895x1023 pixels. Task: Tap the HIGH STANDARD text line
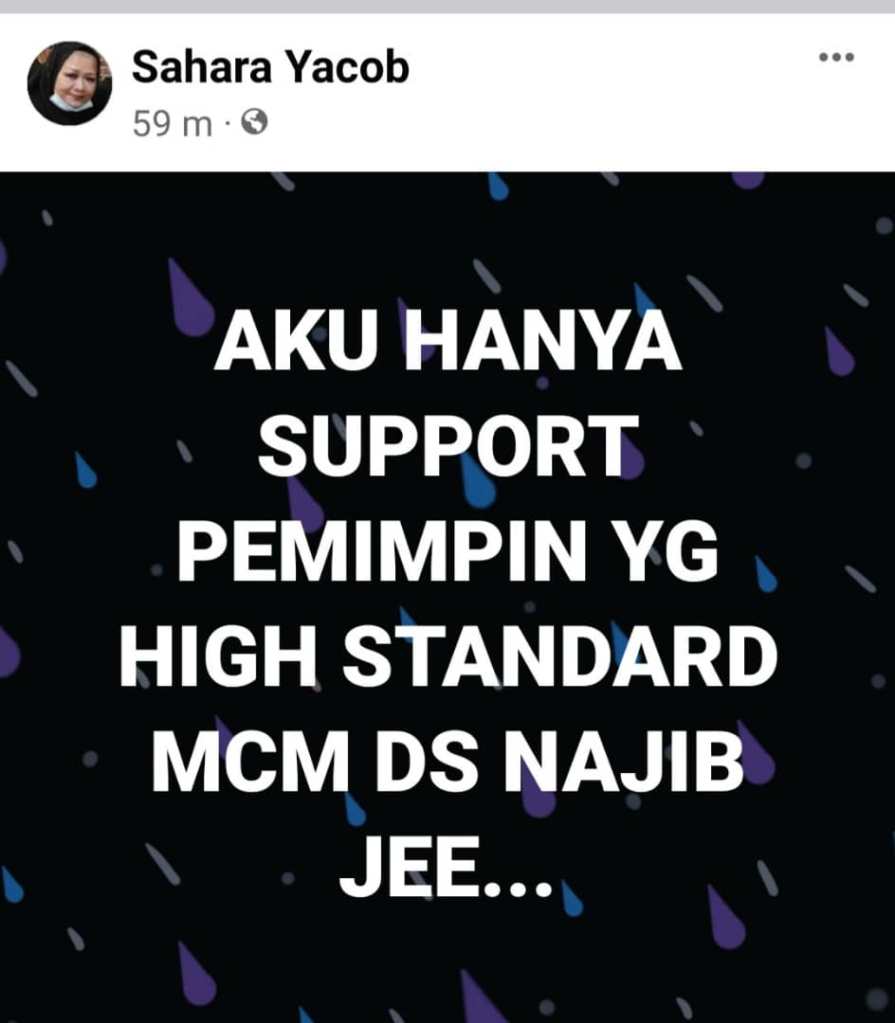coord(448,657)
